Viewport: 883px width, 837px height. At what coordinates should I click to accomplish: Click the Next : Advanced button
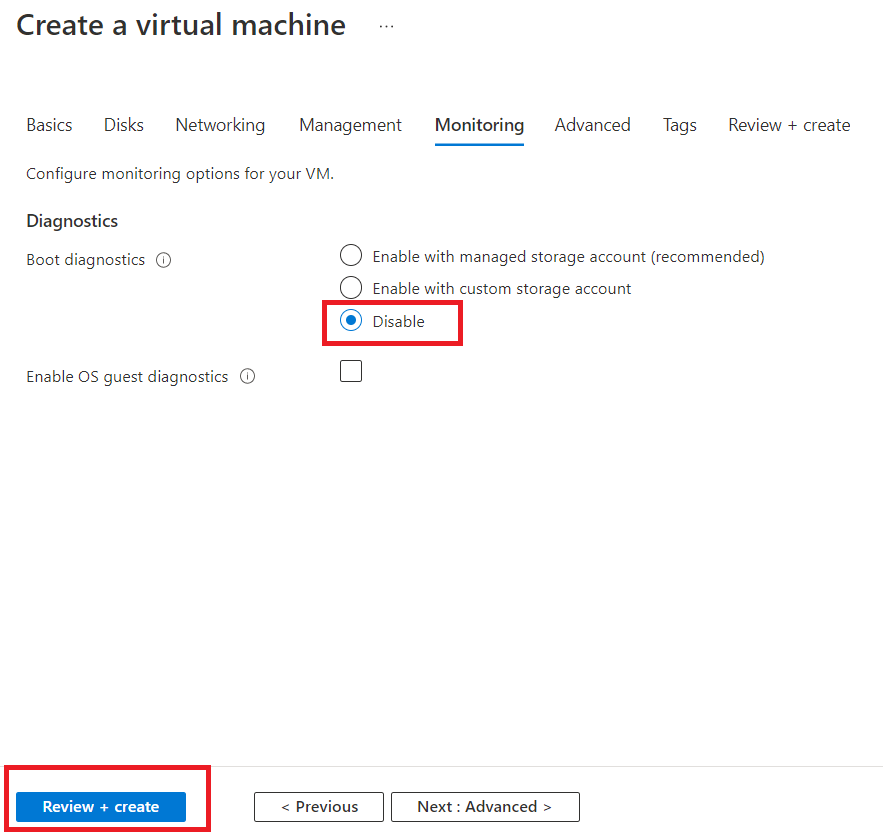[485, 807]
